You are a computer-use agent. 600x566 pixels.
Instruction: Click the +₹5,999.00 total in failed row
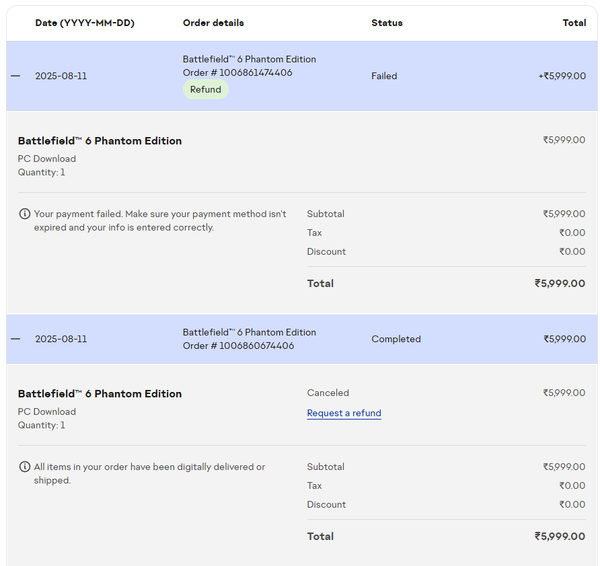click(561, 76)
